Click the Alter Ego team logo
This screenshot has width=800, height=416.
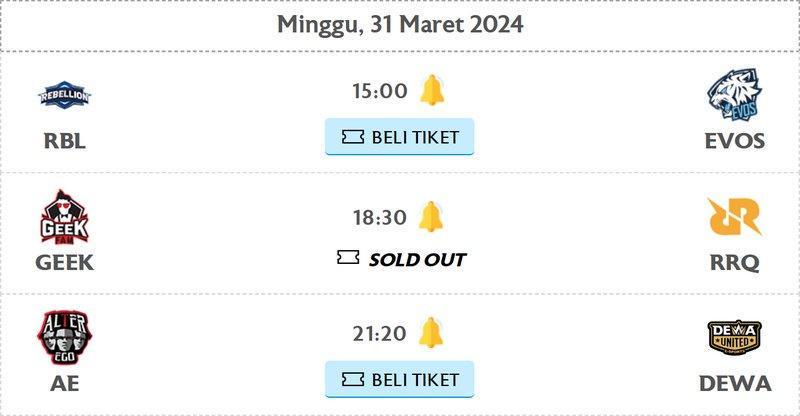[x=64, y=337]
